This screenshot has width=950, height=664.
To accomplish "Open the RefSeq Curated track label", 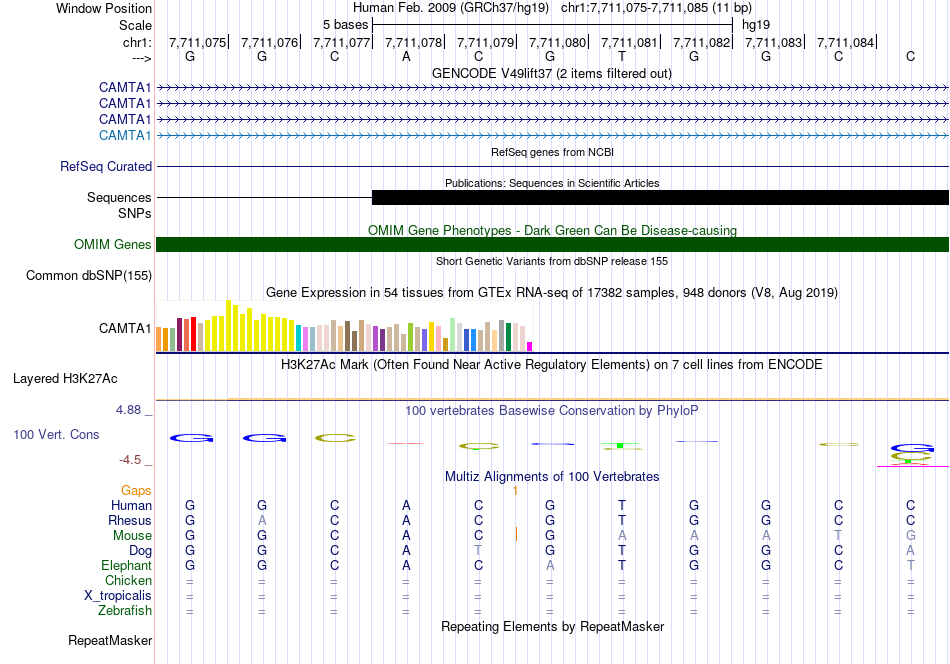I will tap(105, 166).
